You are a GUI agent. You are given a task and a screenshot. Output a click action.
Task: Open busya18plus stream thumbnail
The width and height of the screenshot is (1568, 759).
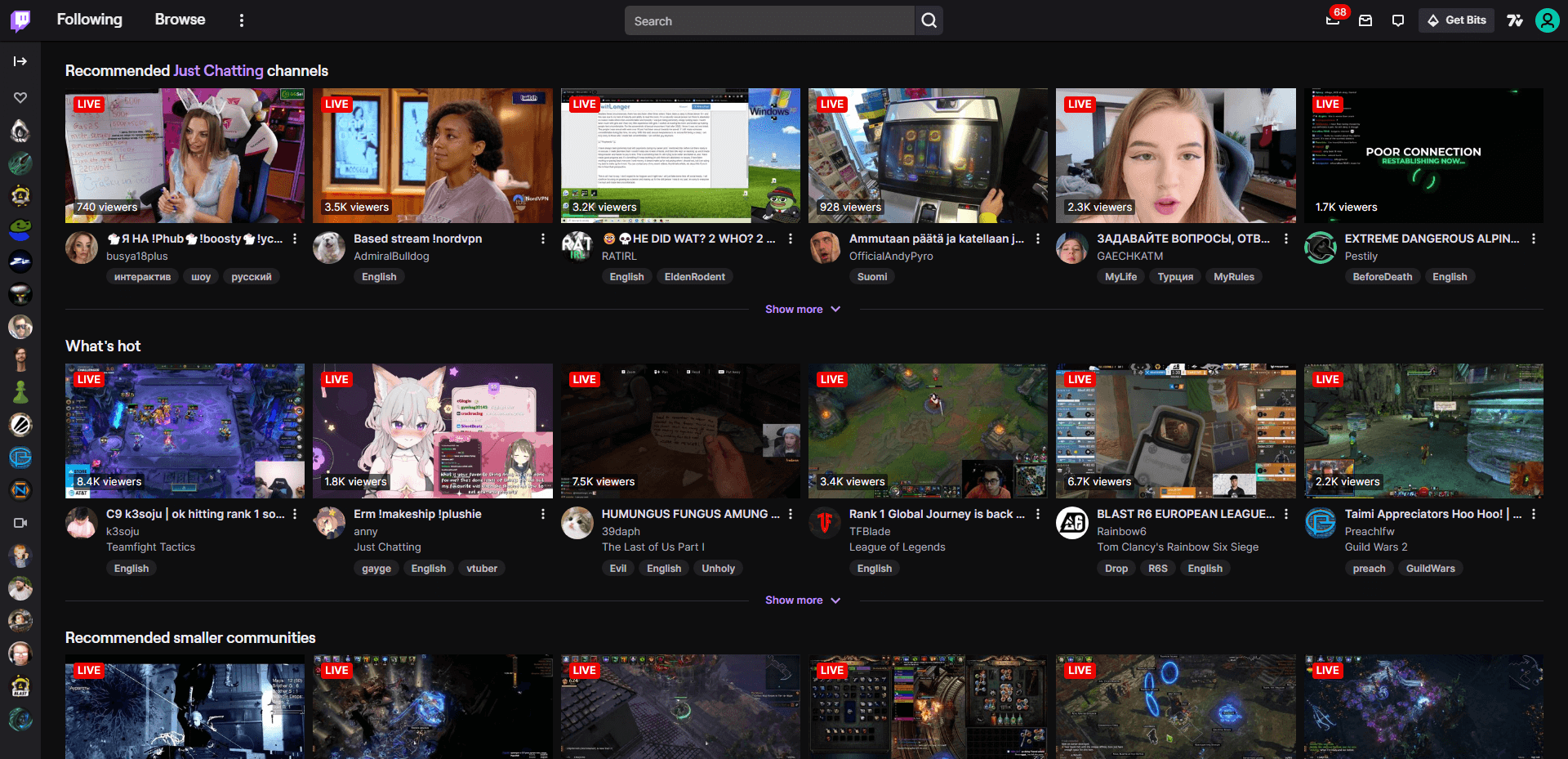coord(185,155)
